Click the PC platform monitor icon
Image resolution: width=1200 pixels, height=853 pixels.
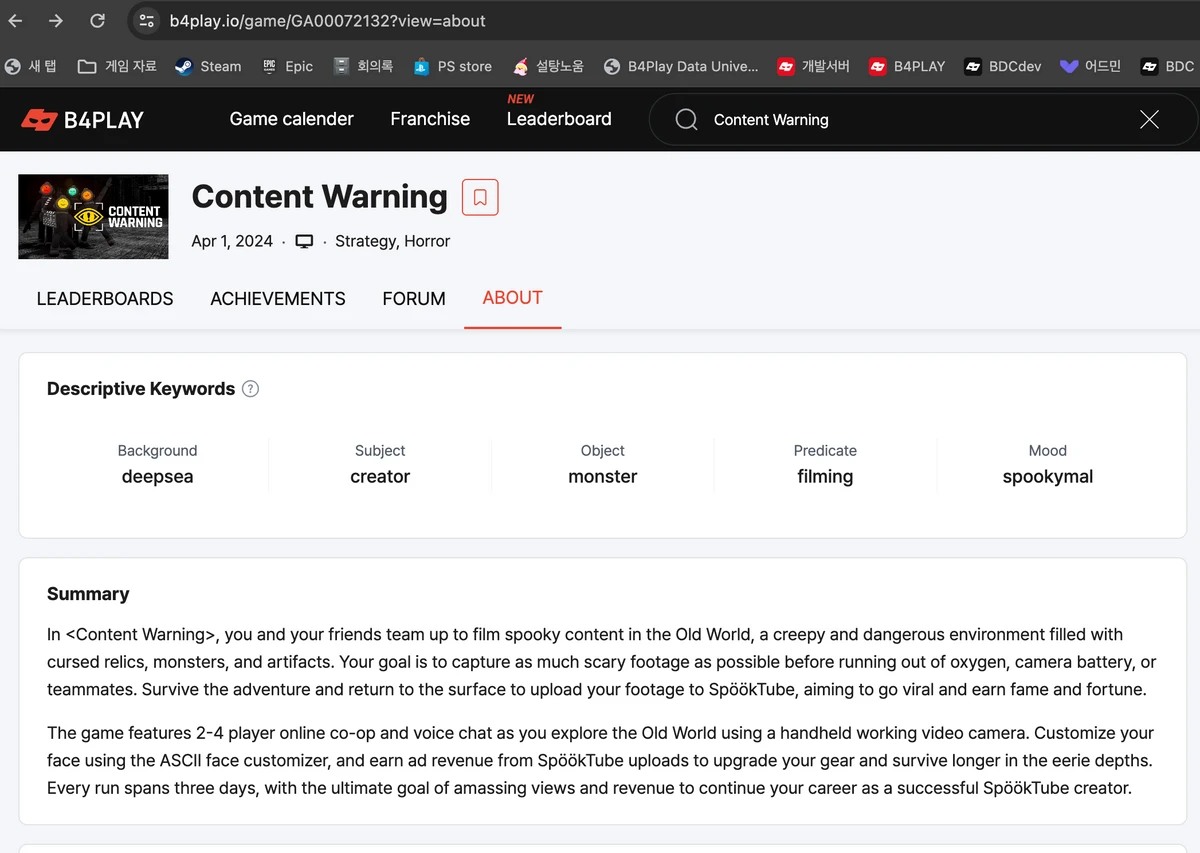point(304,242)
